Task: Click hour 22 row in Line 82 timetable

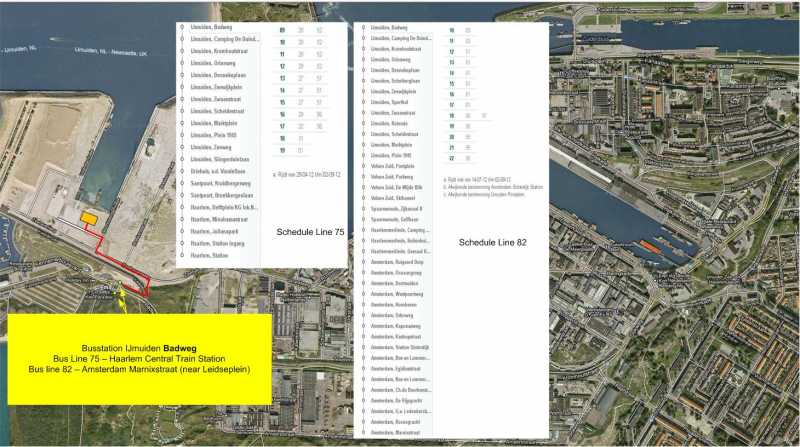Action: coord(460,158)
